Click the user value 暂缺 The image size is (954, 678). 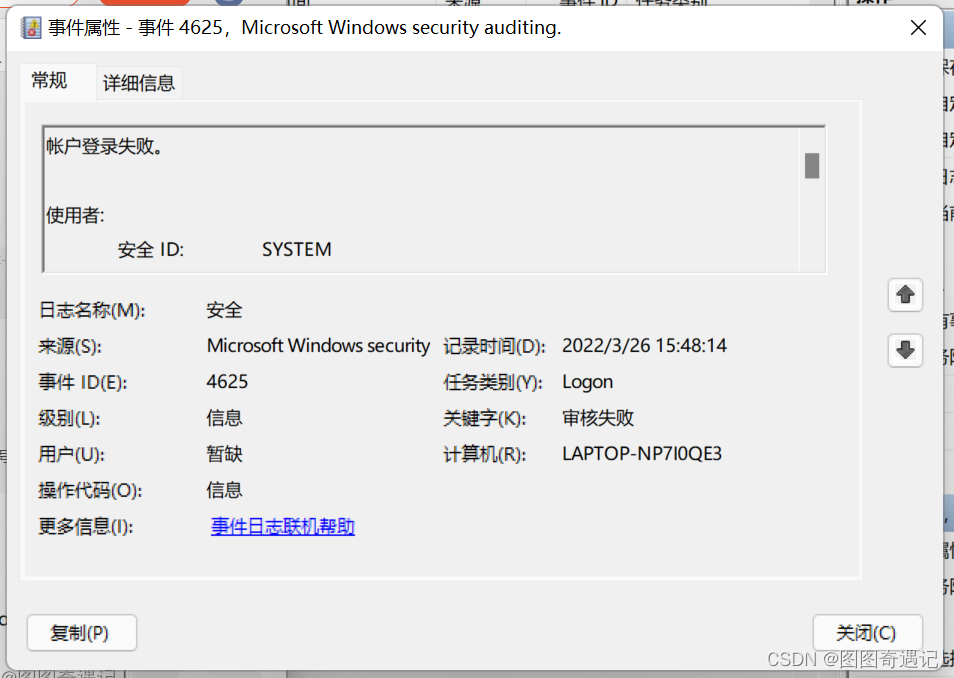coord(225,454)
